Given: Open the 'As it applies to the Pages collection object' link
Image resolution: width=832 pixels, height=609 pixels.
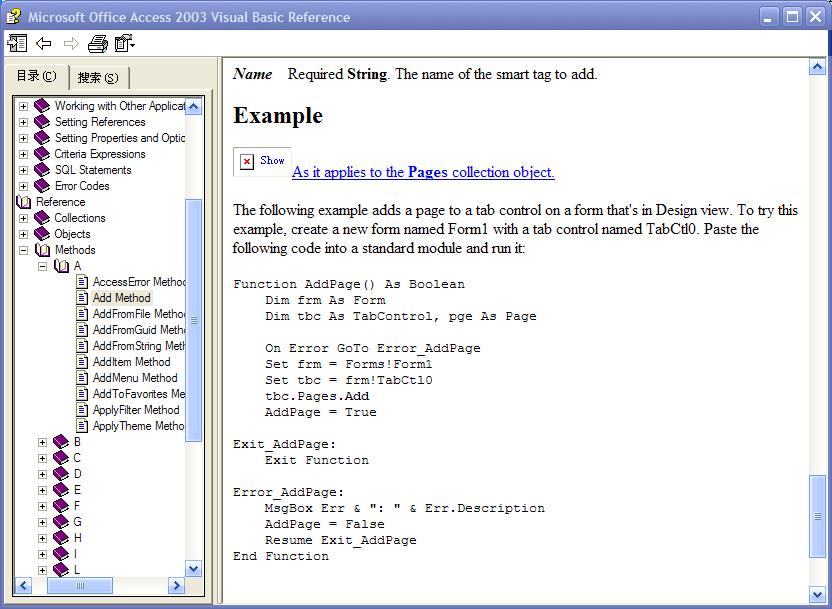Looking at the screenshot, I should pos(423,172).
